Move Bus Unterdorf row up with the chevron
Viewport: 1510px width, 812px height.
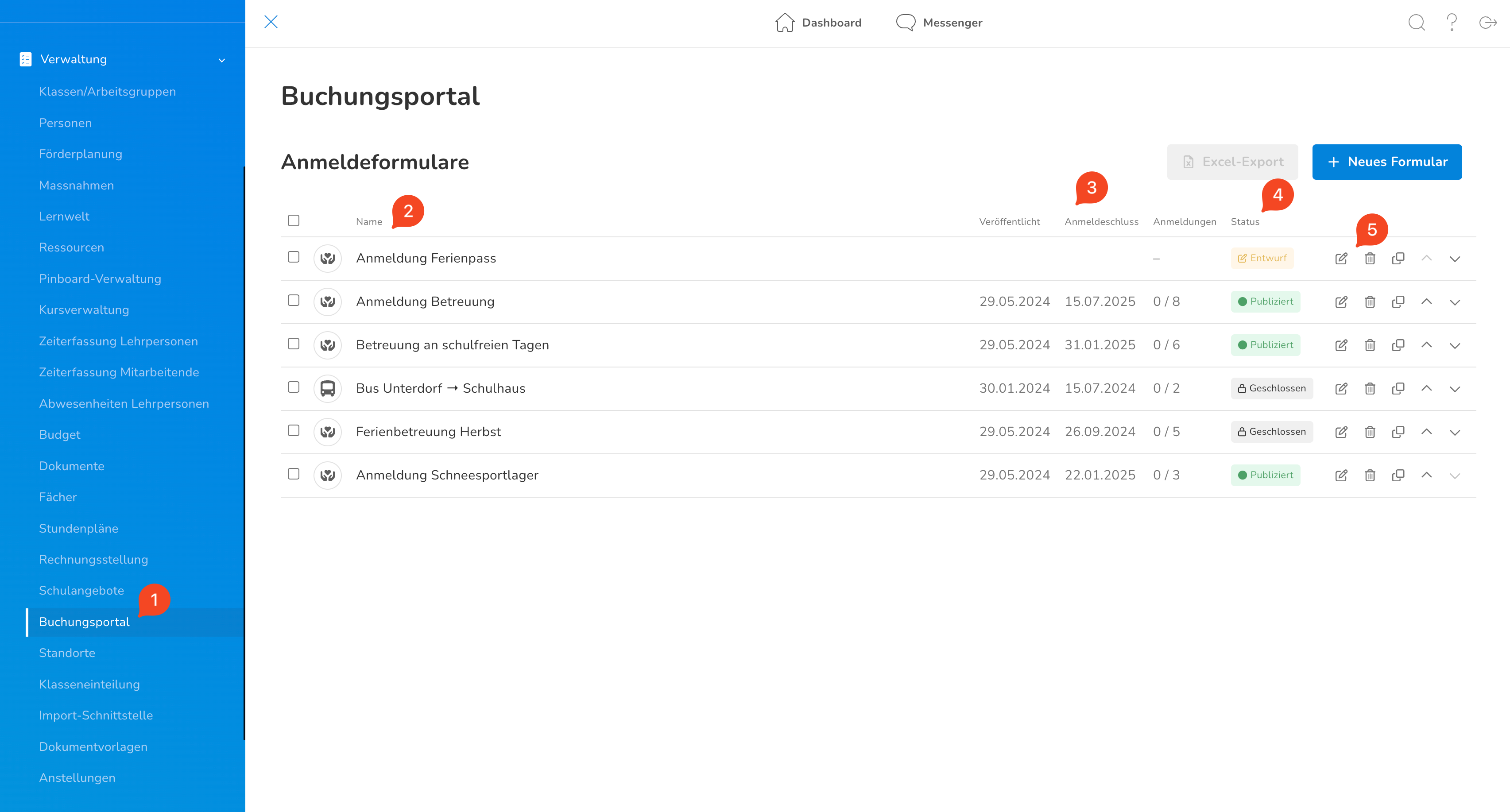(x=1427, y=388)
